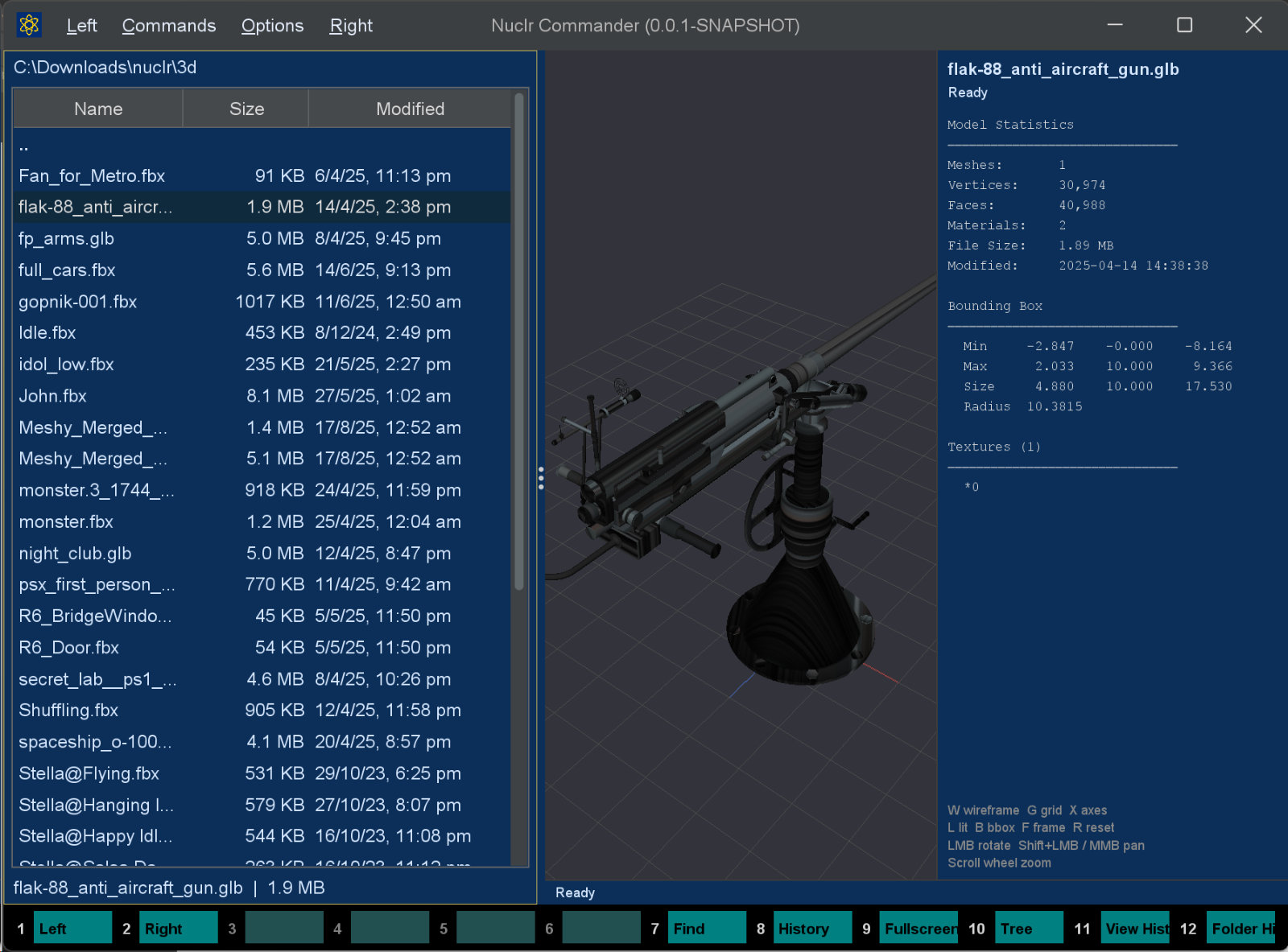
Task: Click the 'W wireframe' hint text
Action: point(983,810)
